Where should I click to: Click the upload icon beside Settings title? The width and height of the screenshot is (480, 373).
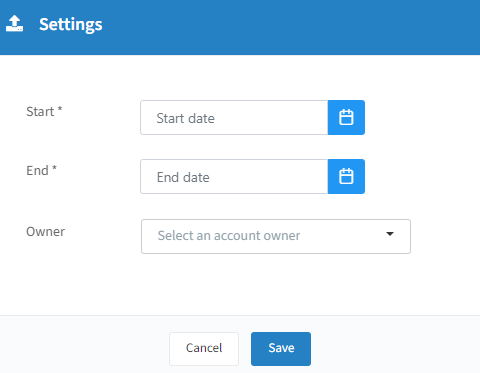(x=14, y=23)
